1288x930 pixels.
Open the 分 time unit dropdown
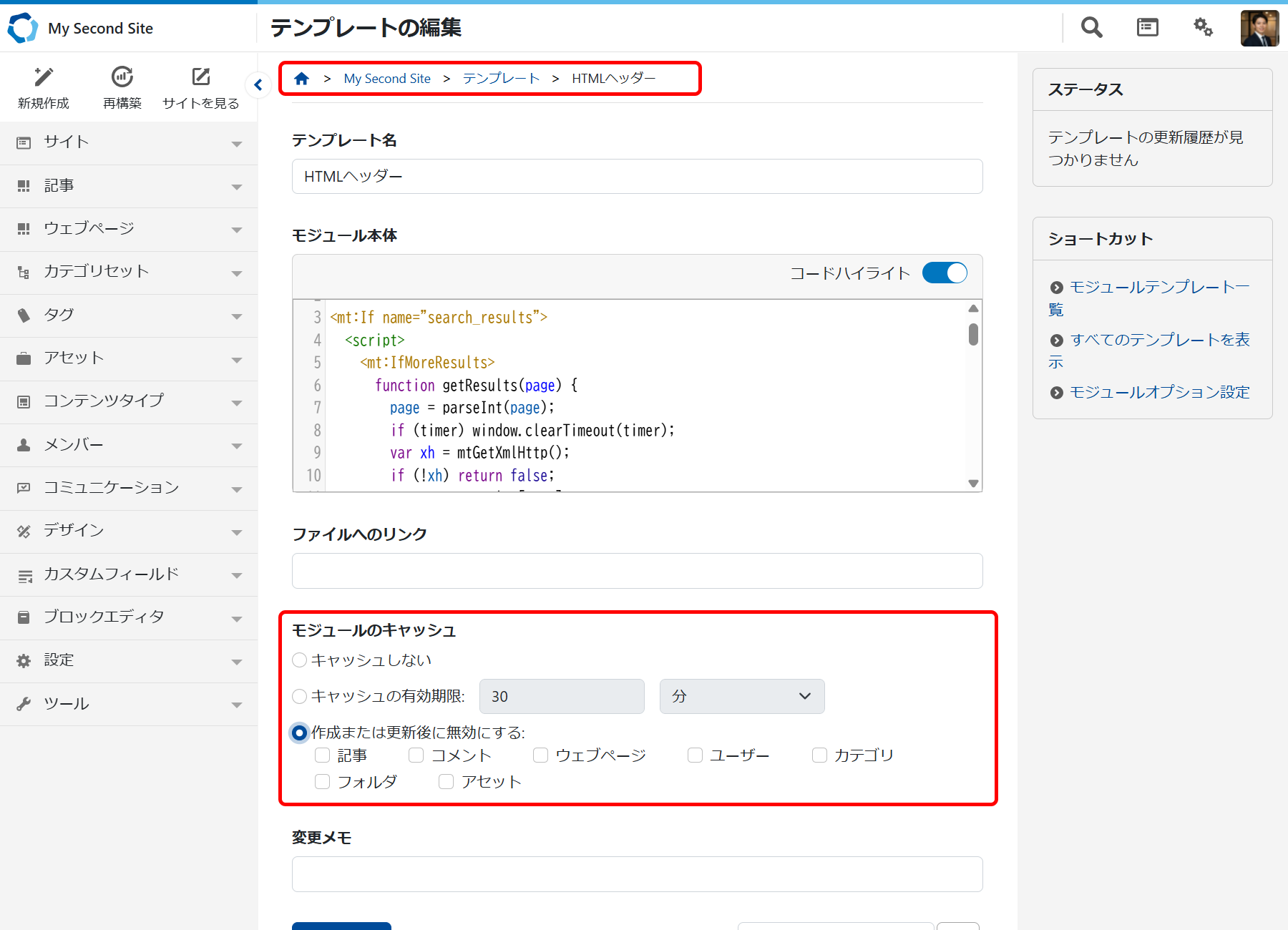pyautogui.click(x=741, y=696)
